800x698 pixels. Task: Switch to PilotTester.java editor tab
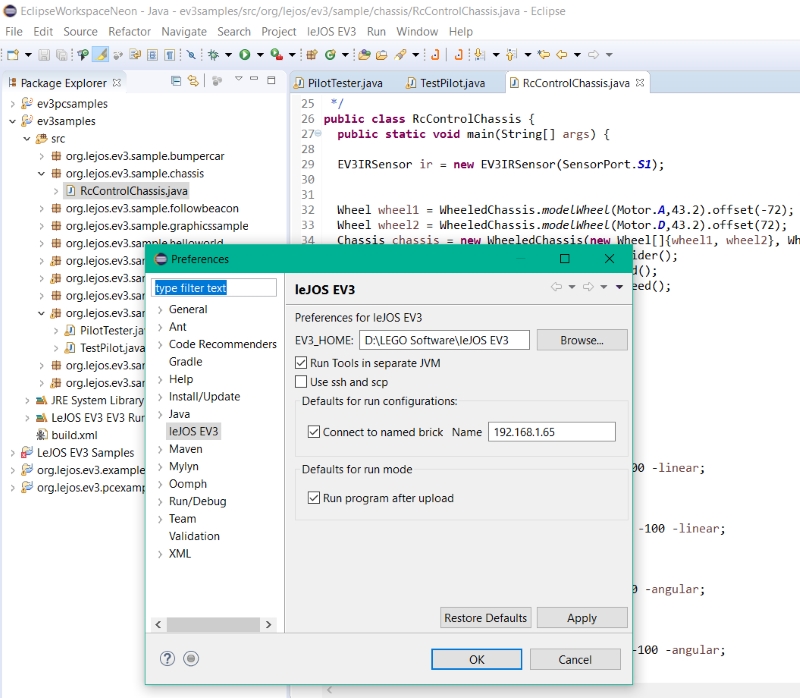tap(339, 83)
